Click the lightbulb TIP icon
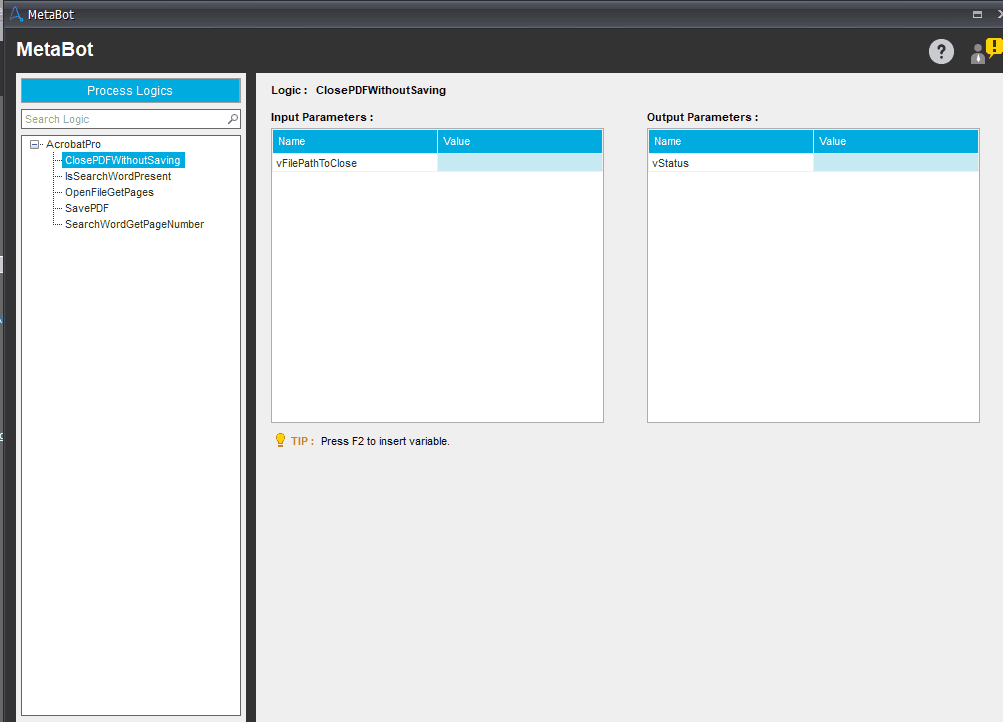The width and height of the screenshot is (1003, 722). 280,440
